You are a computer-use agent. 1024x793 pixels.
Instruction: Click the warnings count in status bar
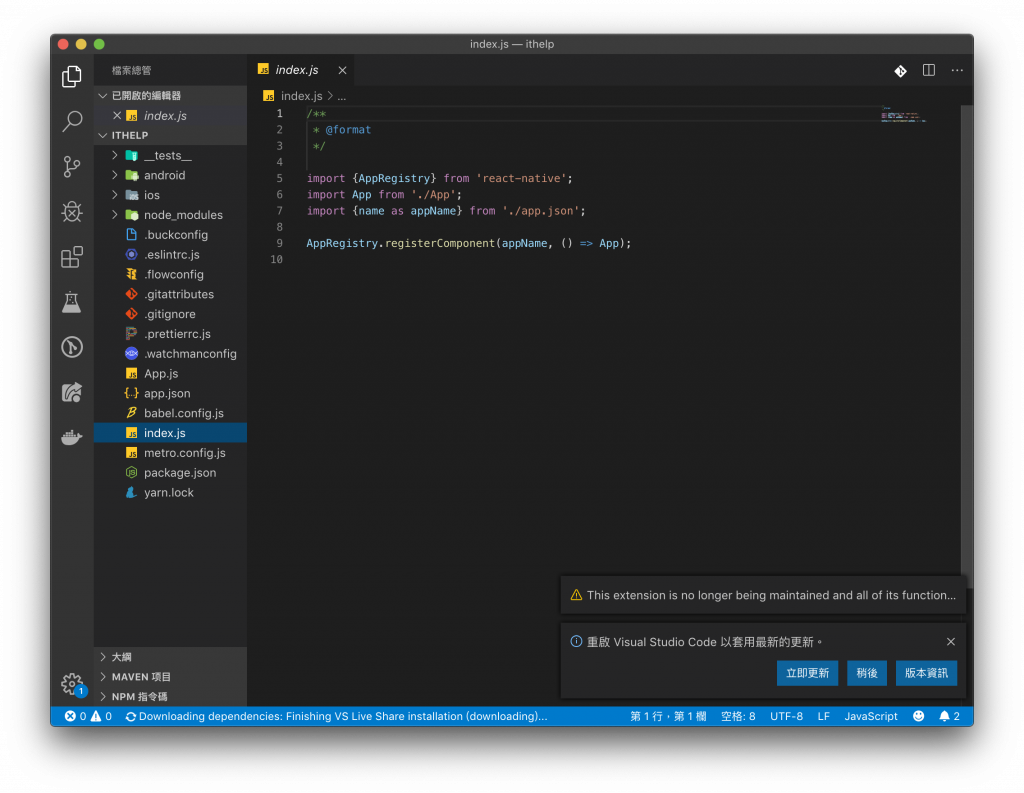pyautogui.click(x=101, y=717)
